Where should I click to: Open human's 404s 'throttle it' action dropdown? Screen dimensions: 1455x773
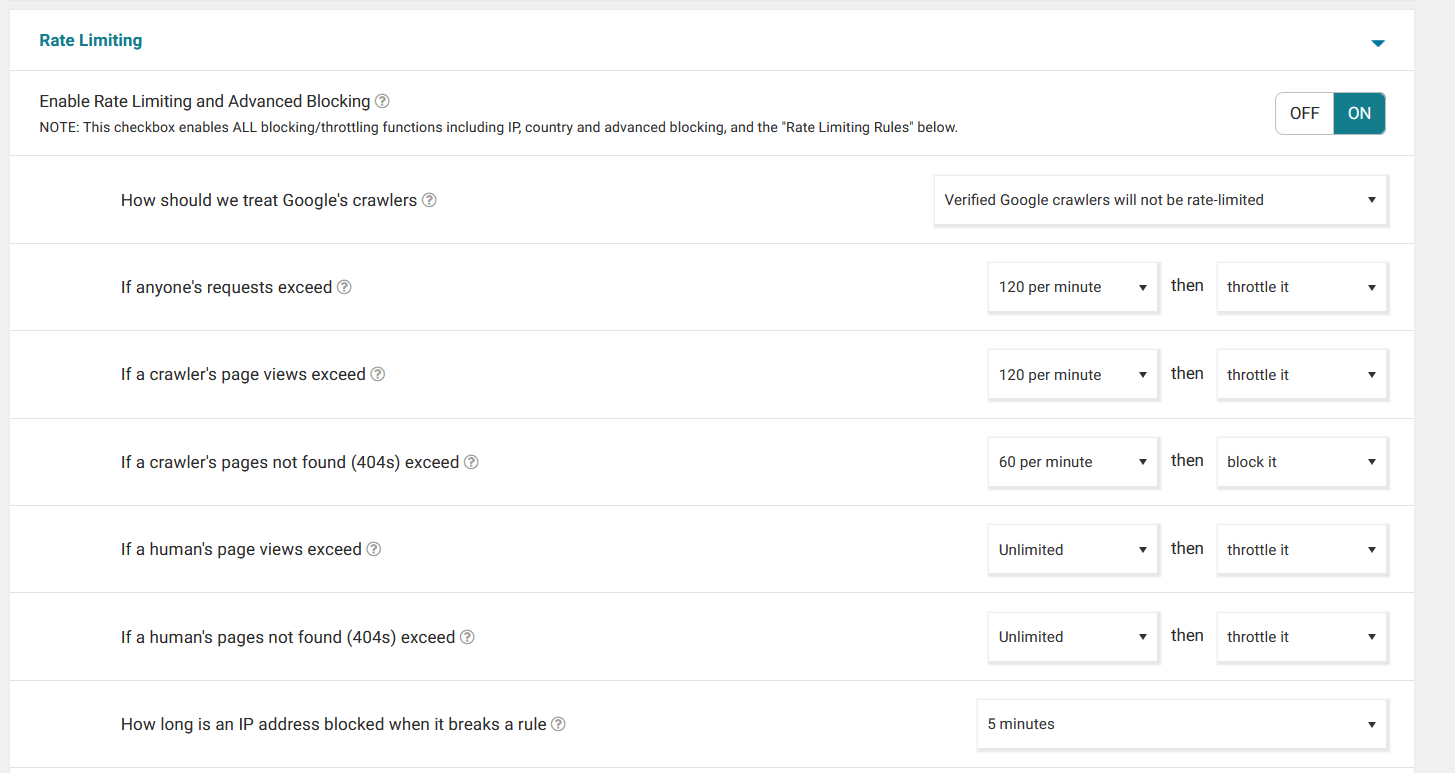(x=1301, y=637)
